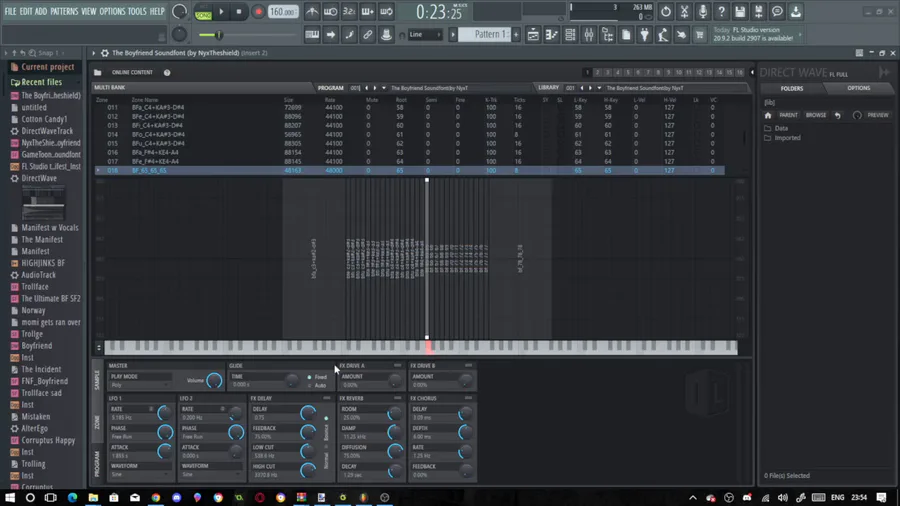Open LFO 2 Waveform Sine dropdown

click(211, 474)
